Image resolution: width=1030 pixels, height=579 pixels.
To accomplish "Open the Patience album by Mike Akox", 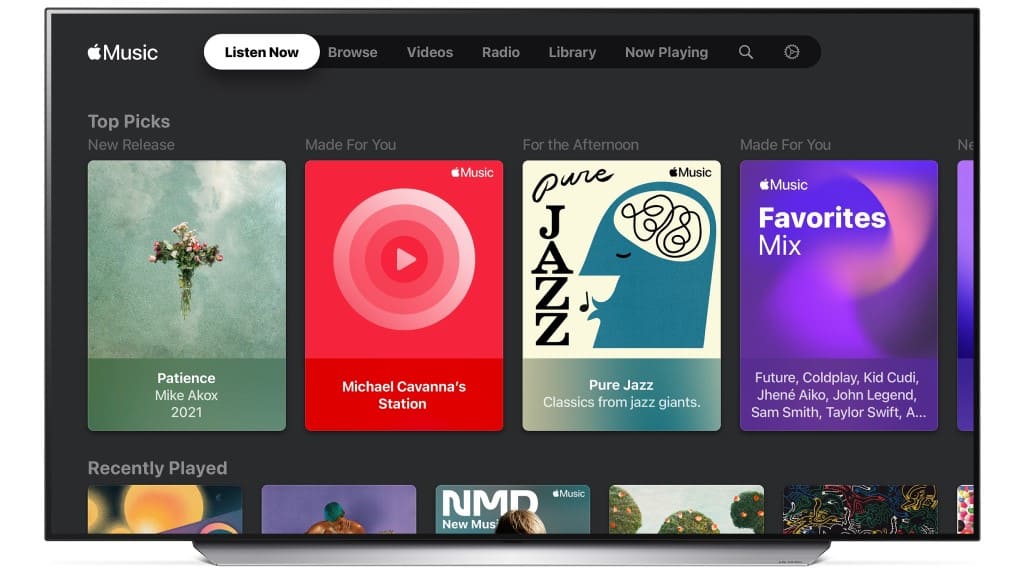I will 186,295.
